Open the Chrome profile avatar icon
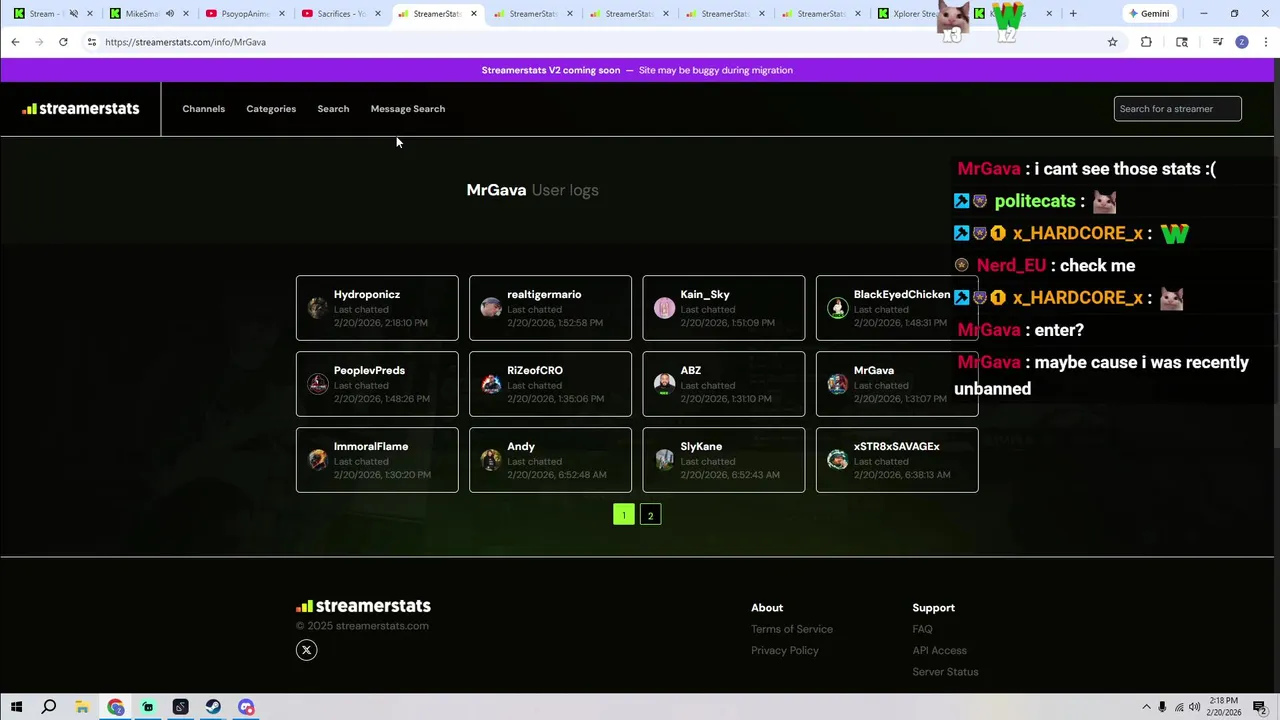Viewport: 1280px width, 720px height. (1241, 42)
